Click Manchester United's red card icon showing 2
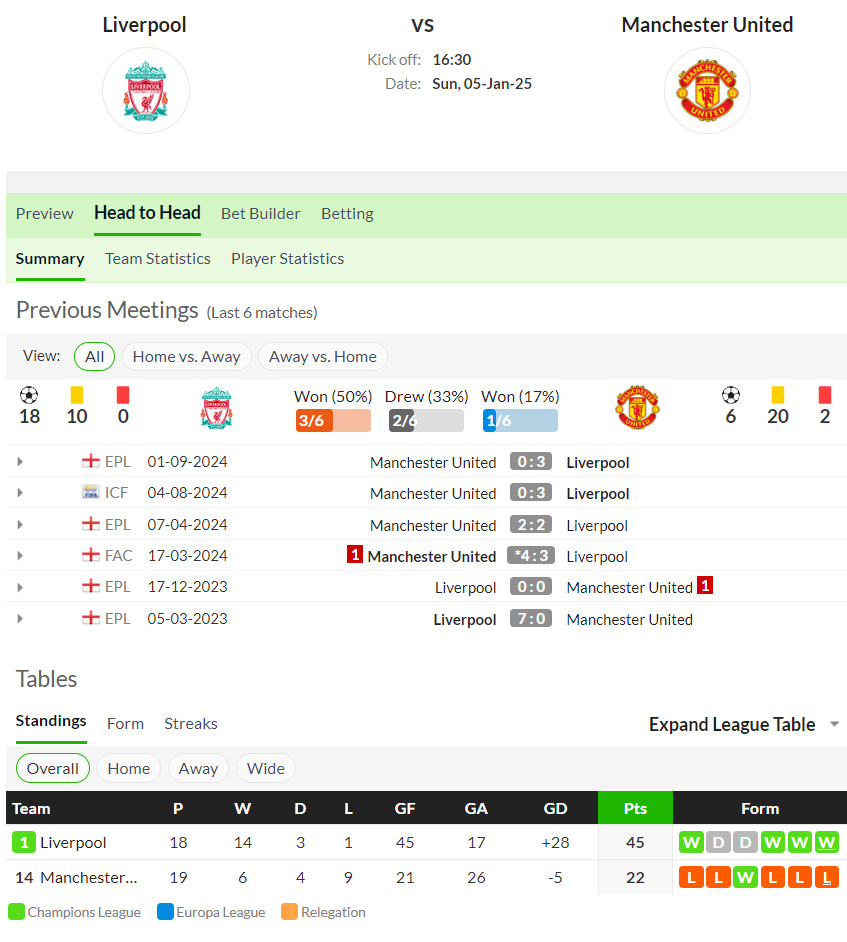Image resolution: width=847 pixels, height=942 pixels. 825,395
